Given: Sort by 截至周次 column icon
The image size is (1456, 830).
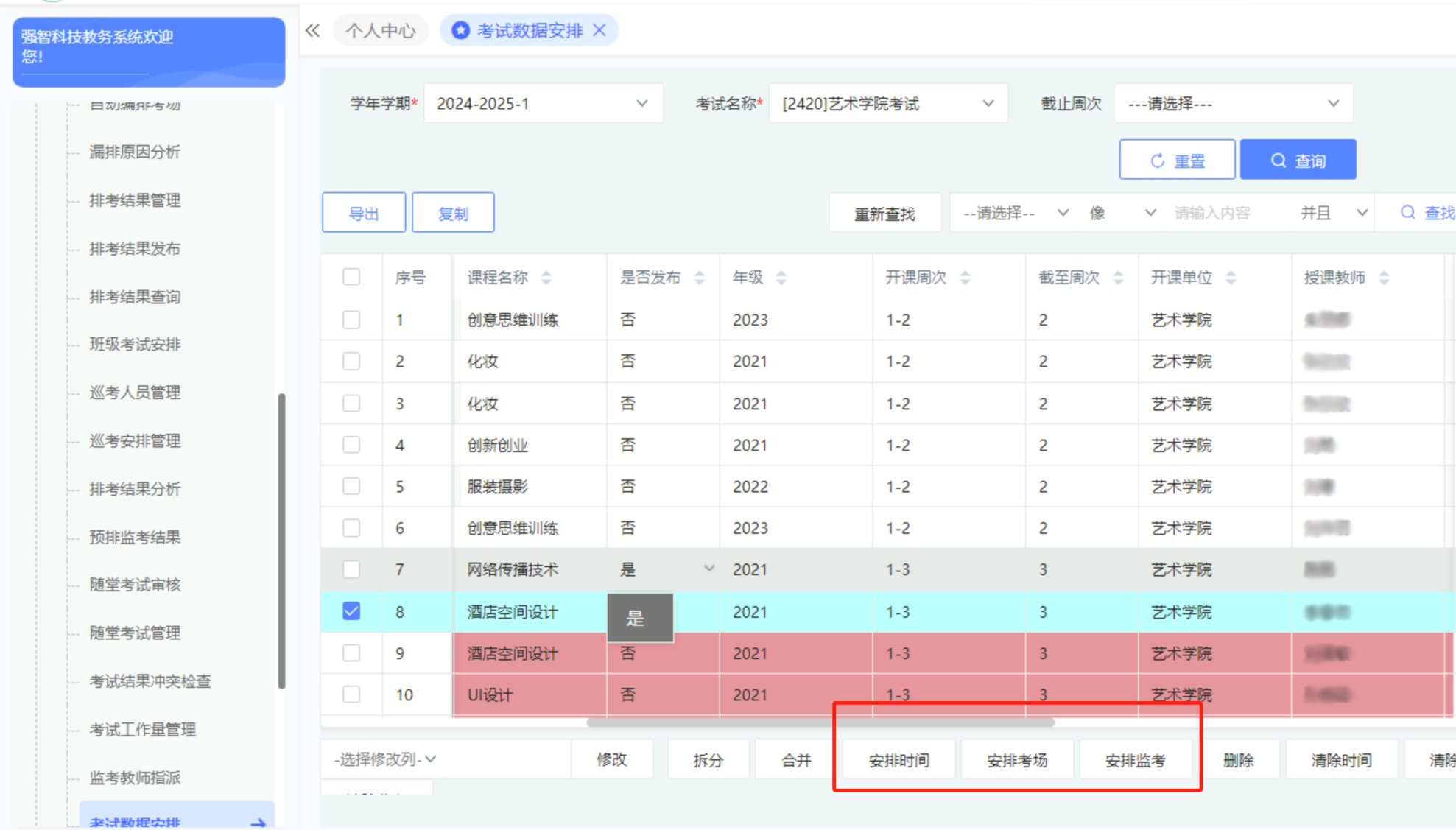Looking at the screenshot, I should [x=1118, y=278].
